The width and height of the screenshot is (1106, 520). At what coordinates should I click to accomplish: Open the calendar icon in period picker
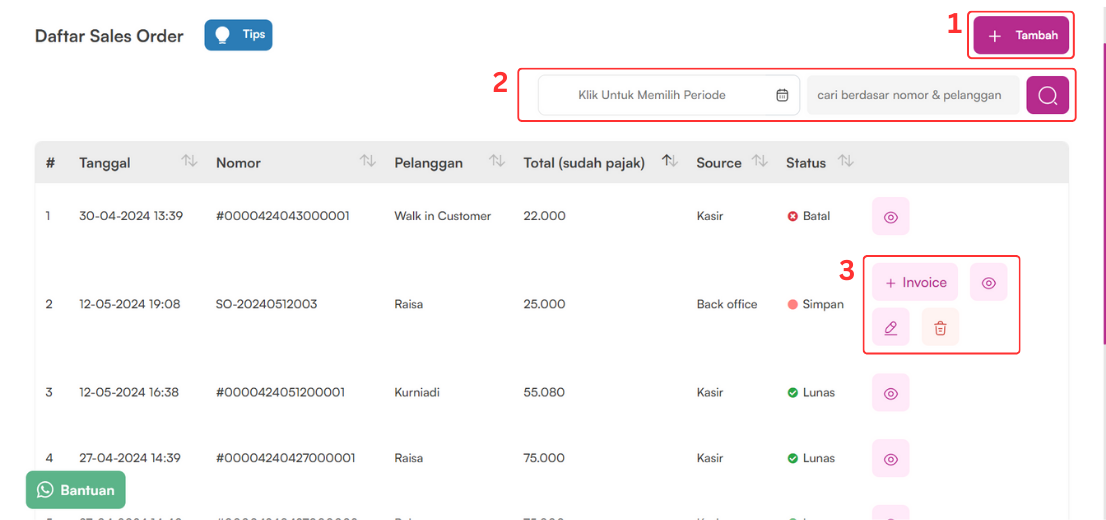[782, 95]
